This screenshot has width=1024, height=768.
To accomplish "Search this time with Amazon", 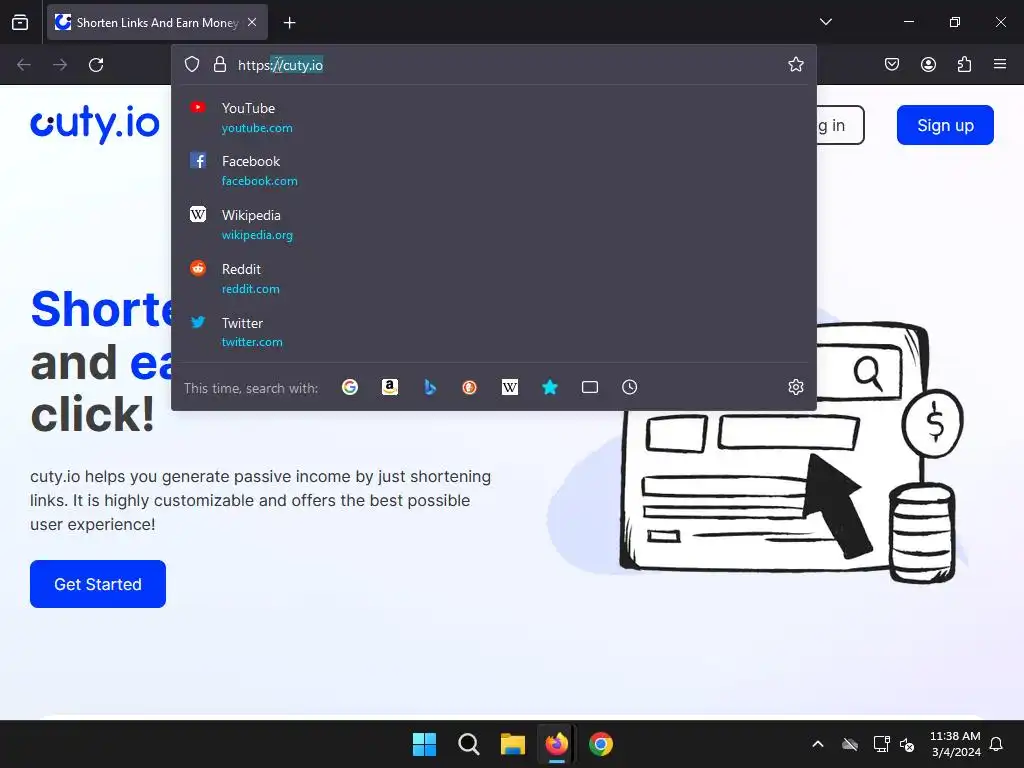I will click(390, 387).
